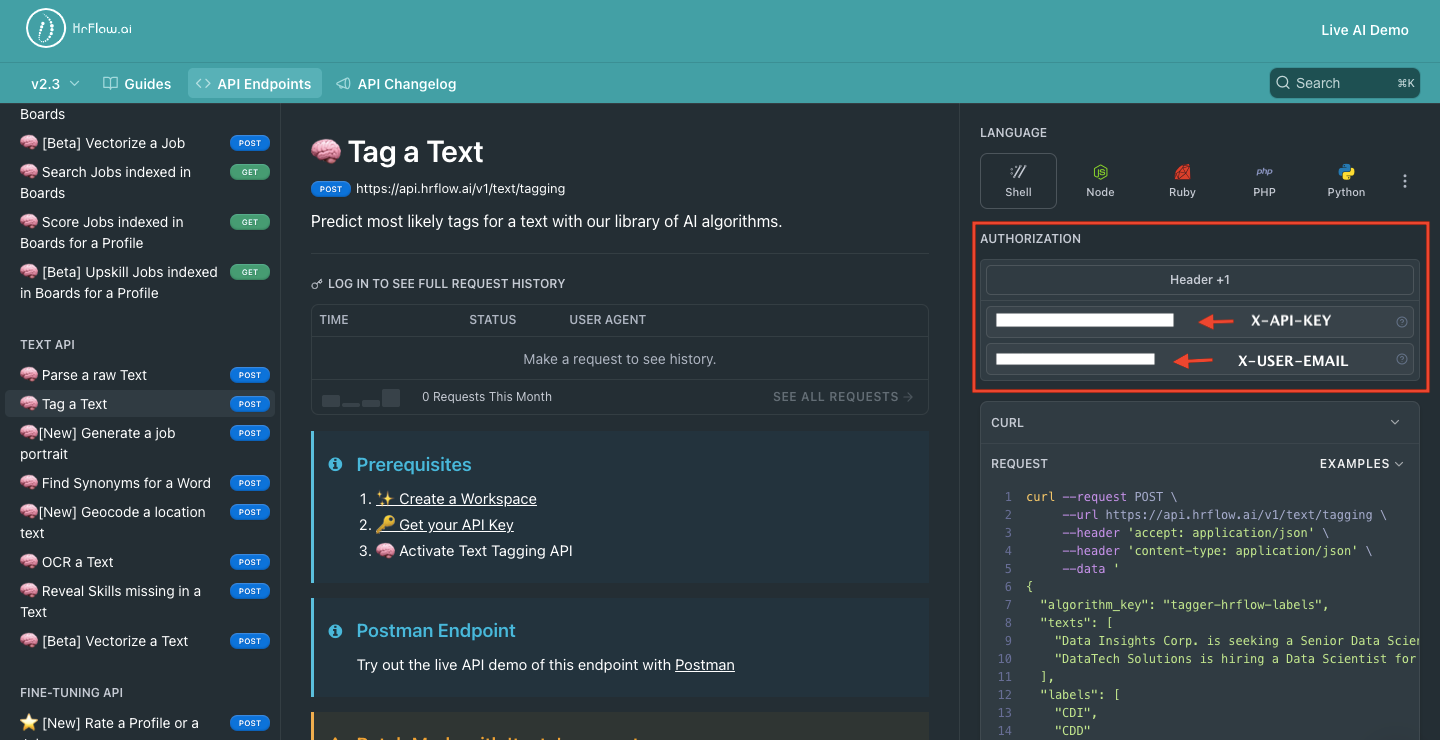This screenshot has width=1440, height=740.
Task: Select the Ruby language option
Action: pyautogui.click(x=1182, y=180)
